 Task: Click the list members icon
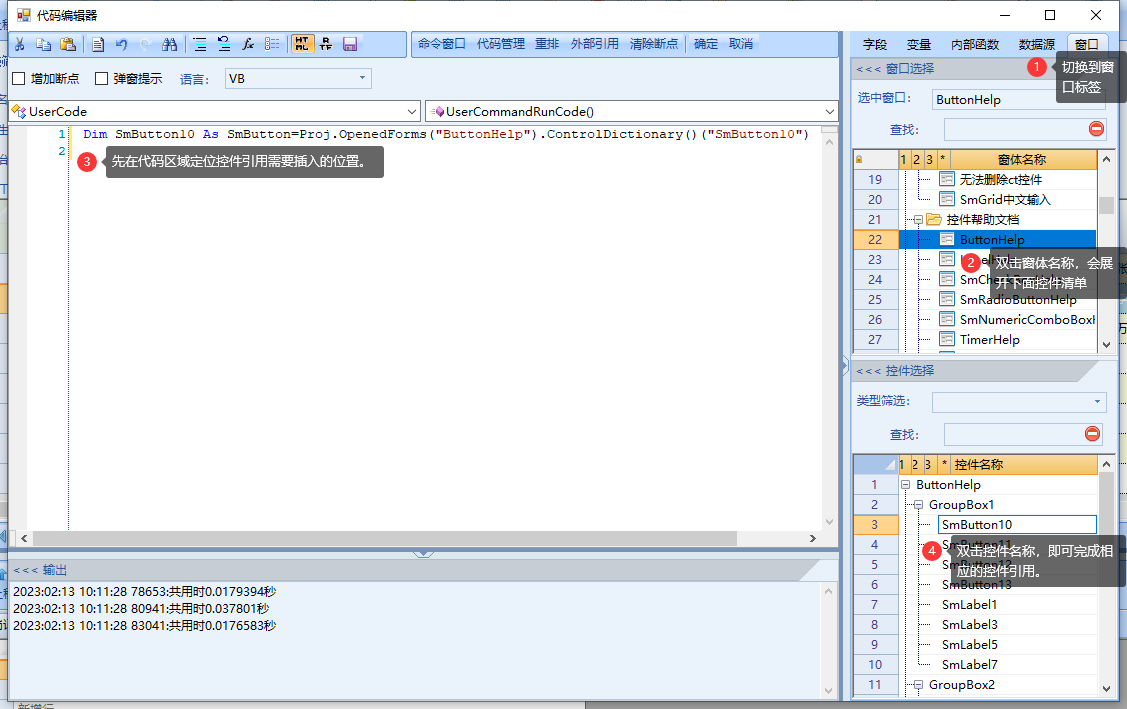coord(272,45)
